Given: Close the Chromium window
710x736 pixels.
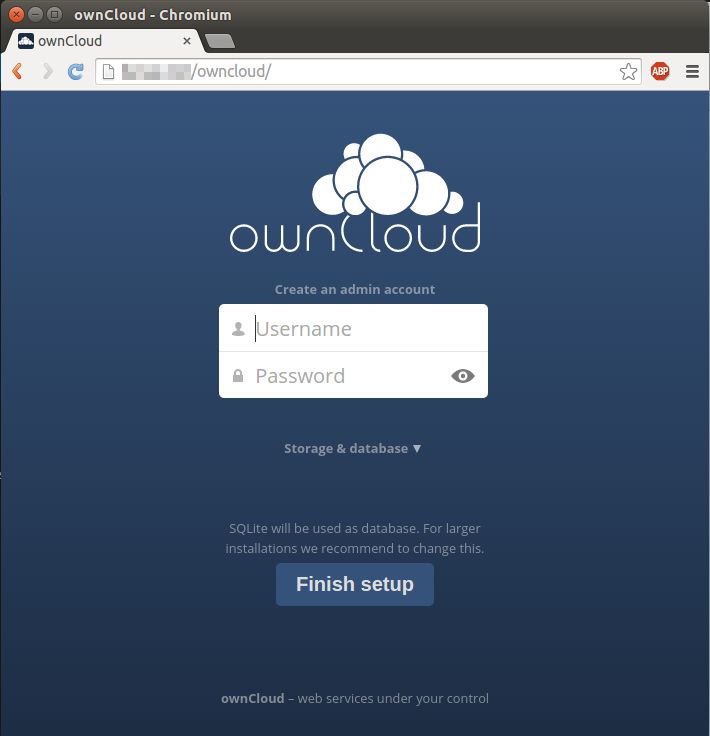Looking at the screenshot, I should click(16, 15).
